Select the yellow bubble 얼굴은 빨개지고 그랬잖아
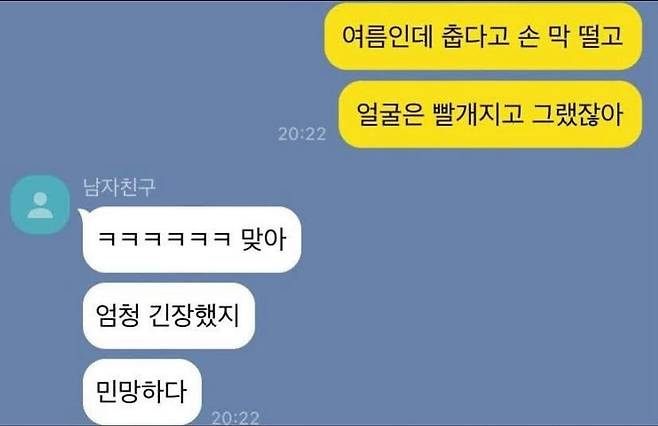658x426 pixels. (490, 114)
